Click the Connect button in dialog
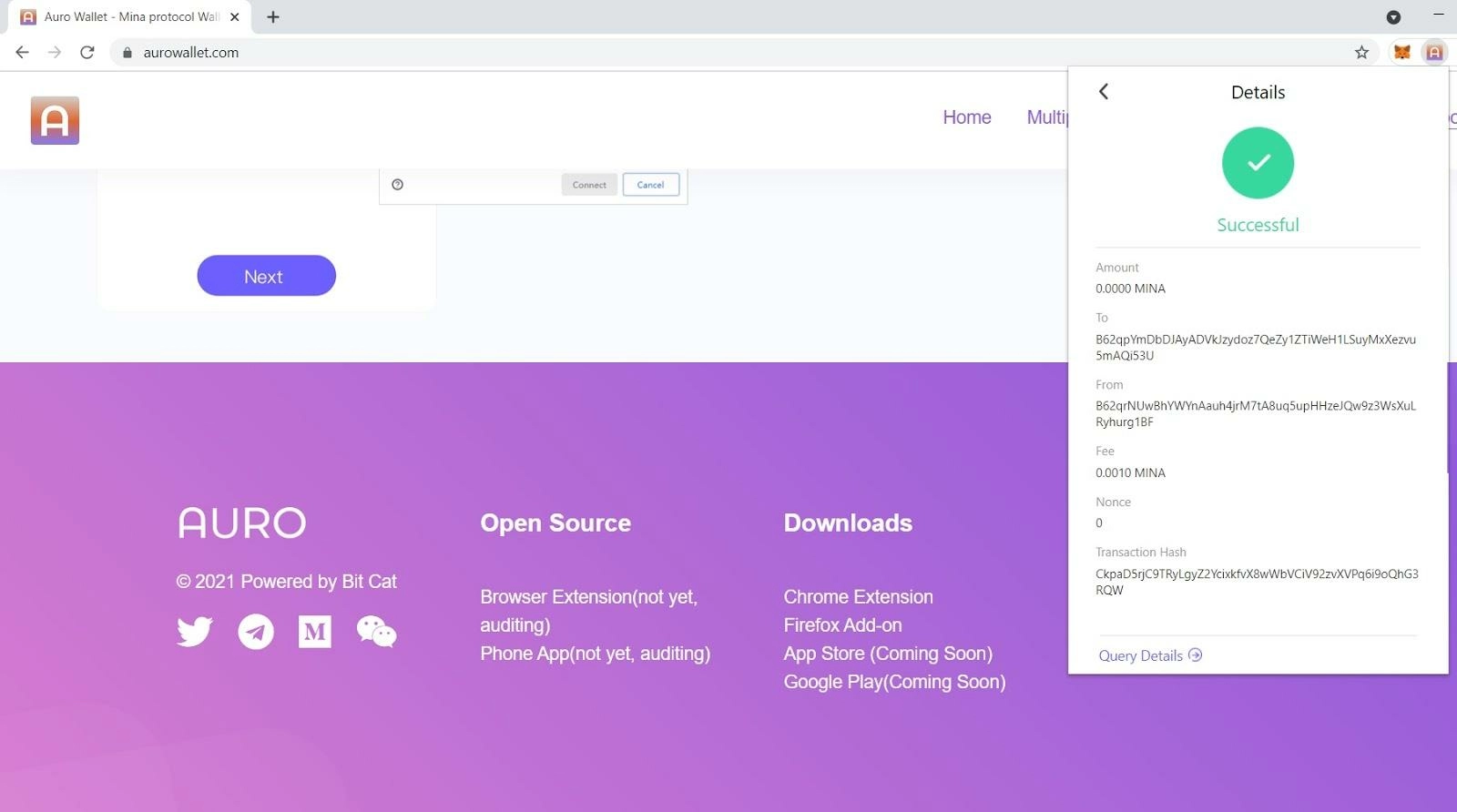The height and width of the screenshot is (812, 1457). 589,185
